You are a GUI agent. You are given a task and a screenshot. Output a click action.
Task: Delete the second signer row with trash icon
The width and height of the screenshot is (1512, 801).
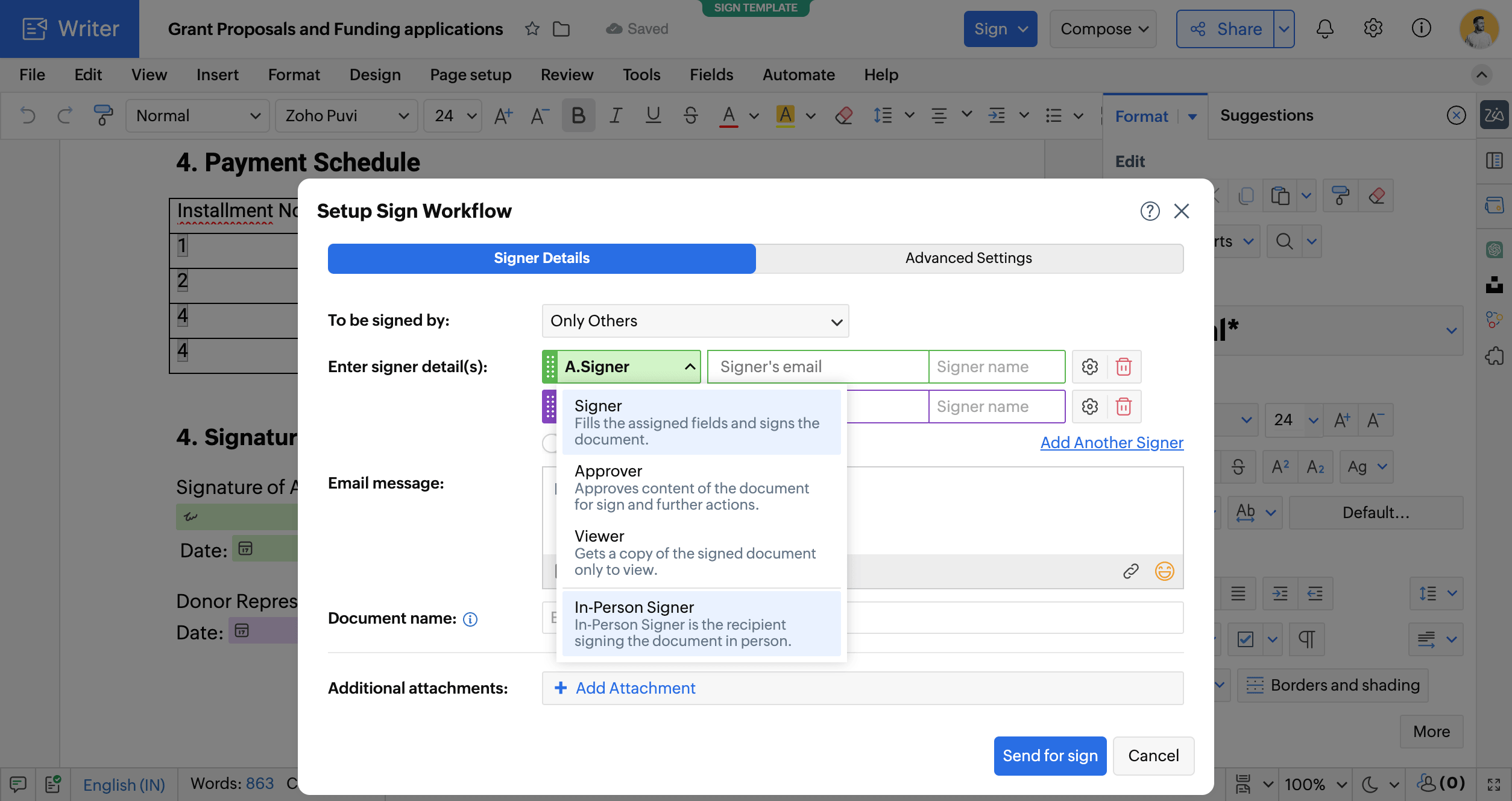pyautogui.click(x=1124, y=407)
